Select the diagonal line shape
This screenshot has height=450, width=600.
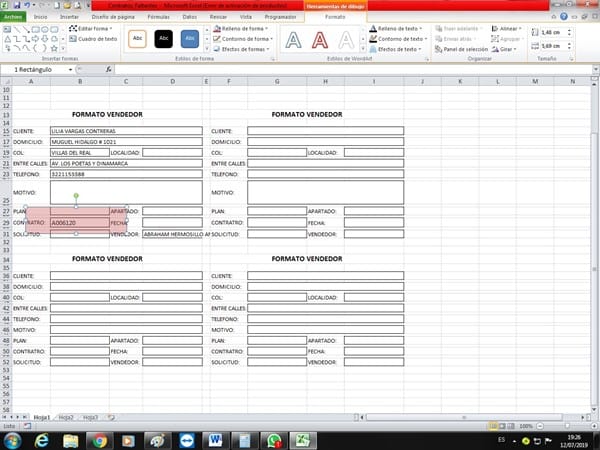click(17, 29)
